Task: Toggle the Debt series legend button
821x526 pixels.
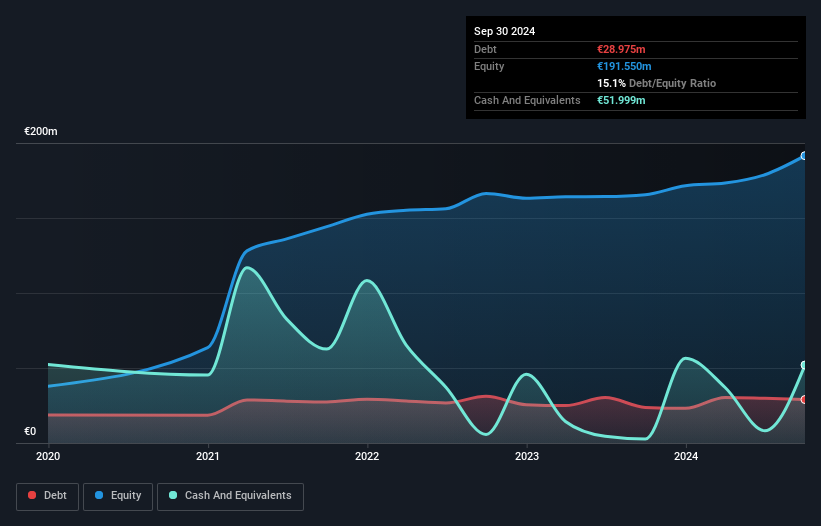Action: pos(48,496)
